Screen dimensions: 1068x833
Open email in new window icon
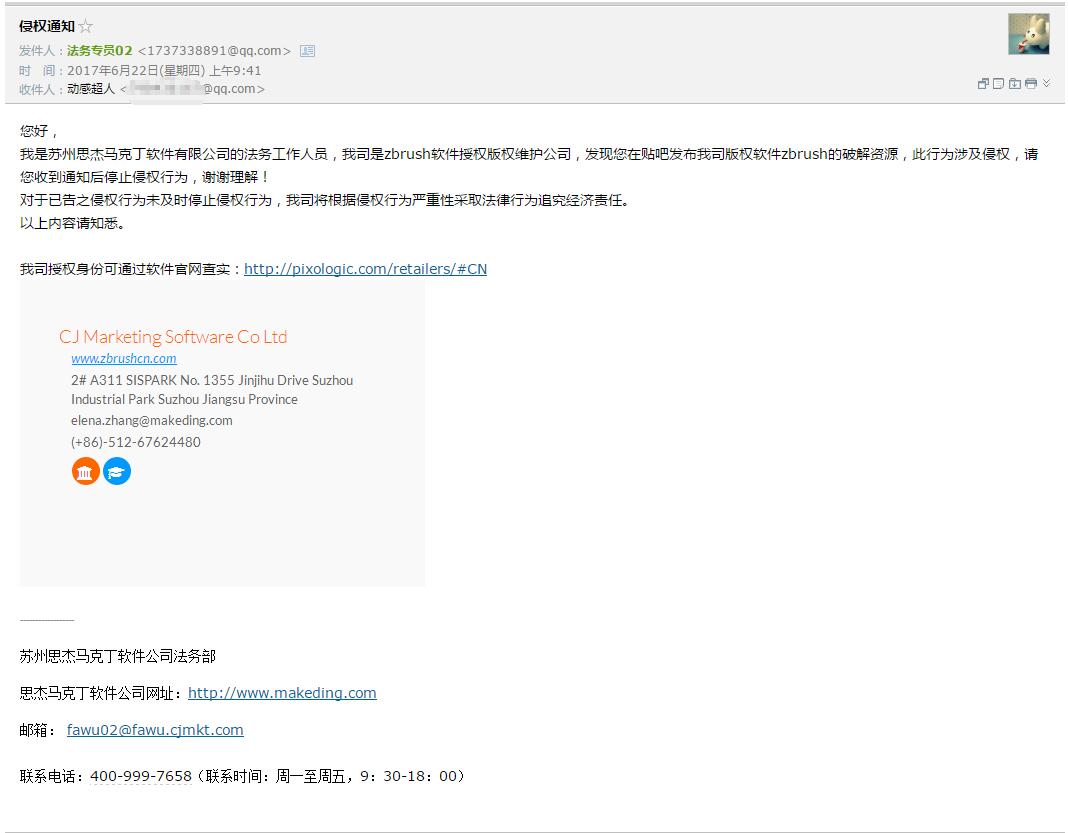click(983, 84)
